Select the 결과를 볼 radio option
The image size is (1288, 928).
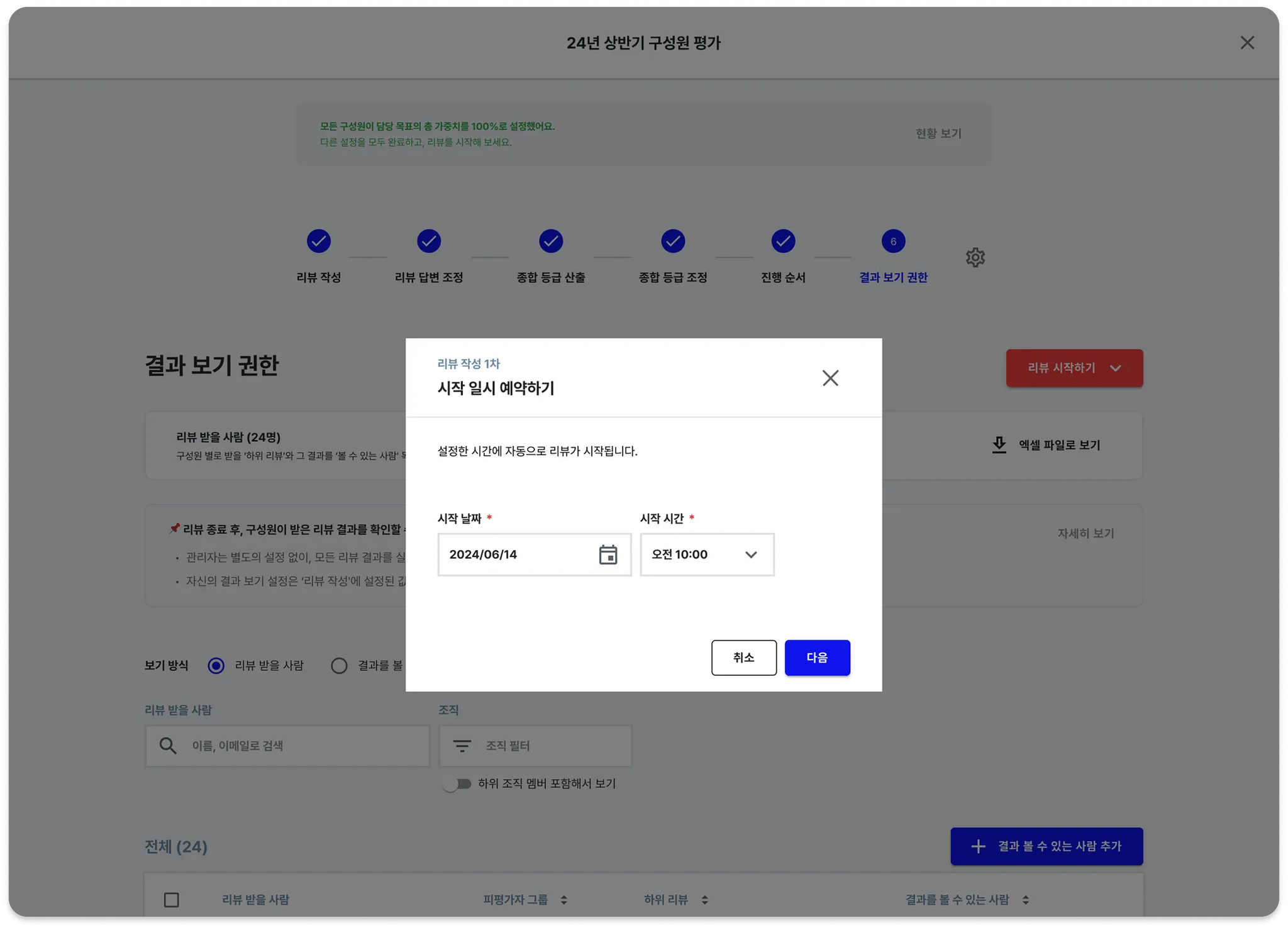click(339, 665)
